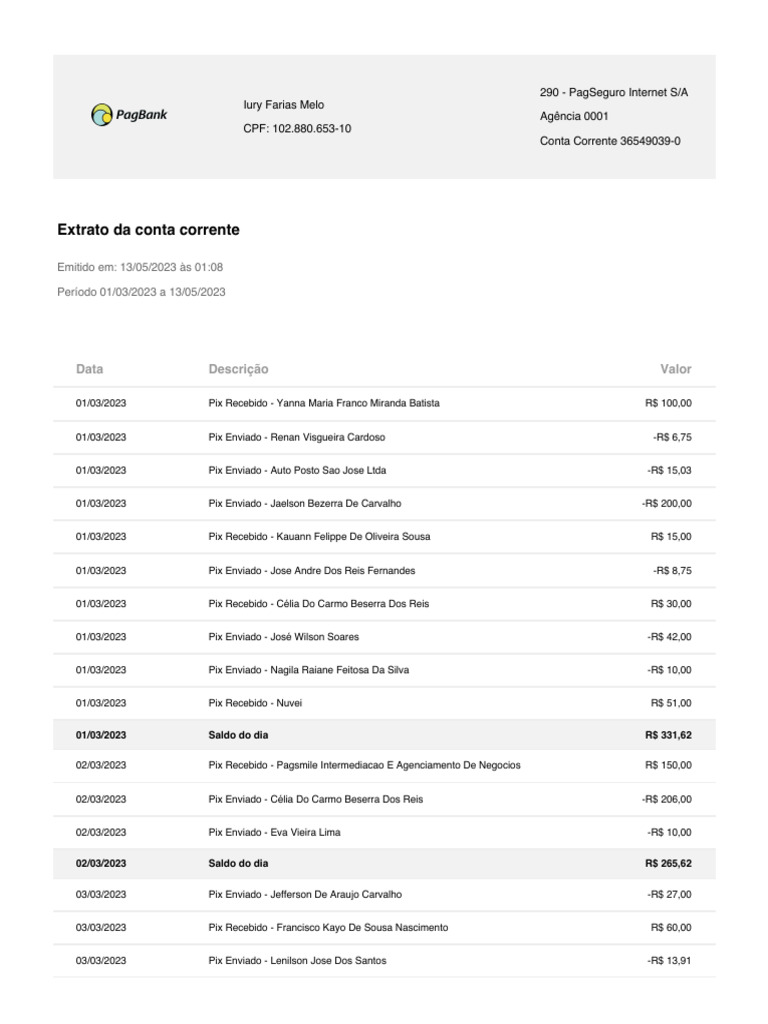Click the Agência 0001 label

(573, 117)
